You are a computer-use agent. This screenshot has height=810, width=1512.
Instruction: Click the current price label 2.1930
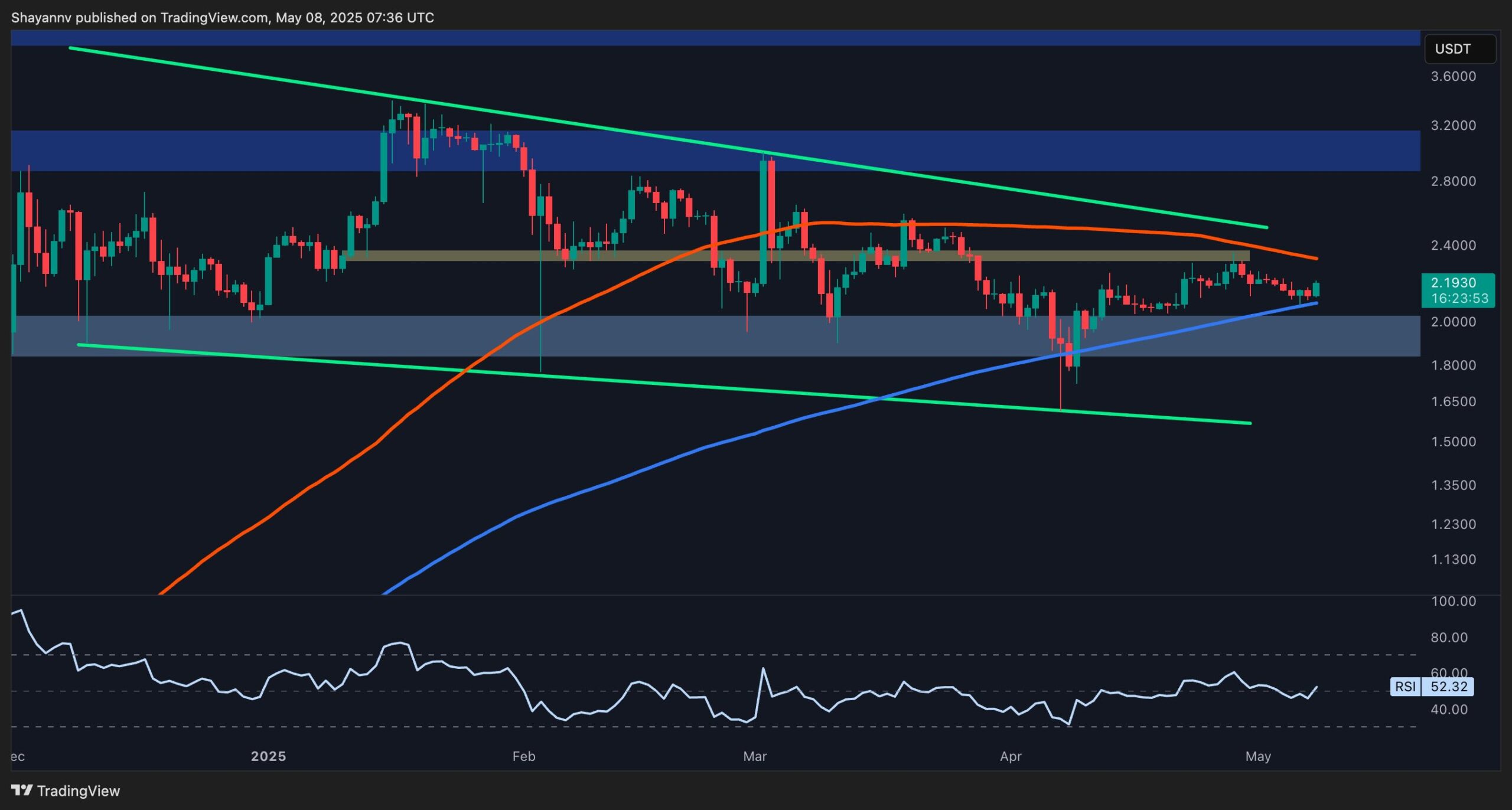1457,283
